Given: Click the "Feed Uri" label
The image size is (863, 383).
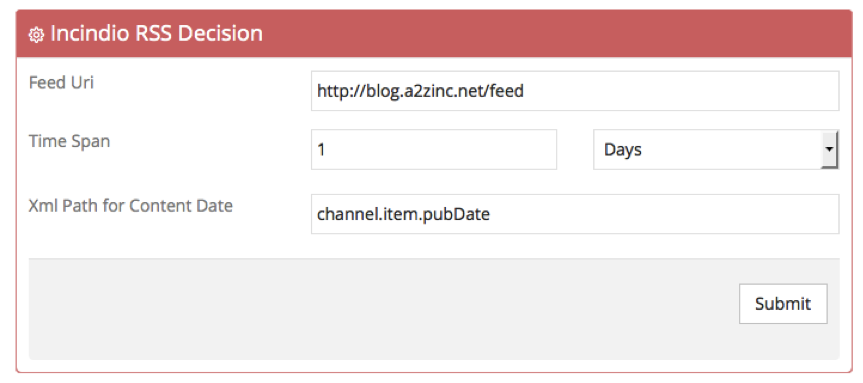Looking at the screenshot, I should point(61,83).
